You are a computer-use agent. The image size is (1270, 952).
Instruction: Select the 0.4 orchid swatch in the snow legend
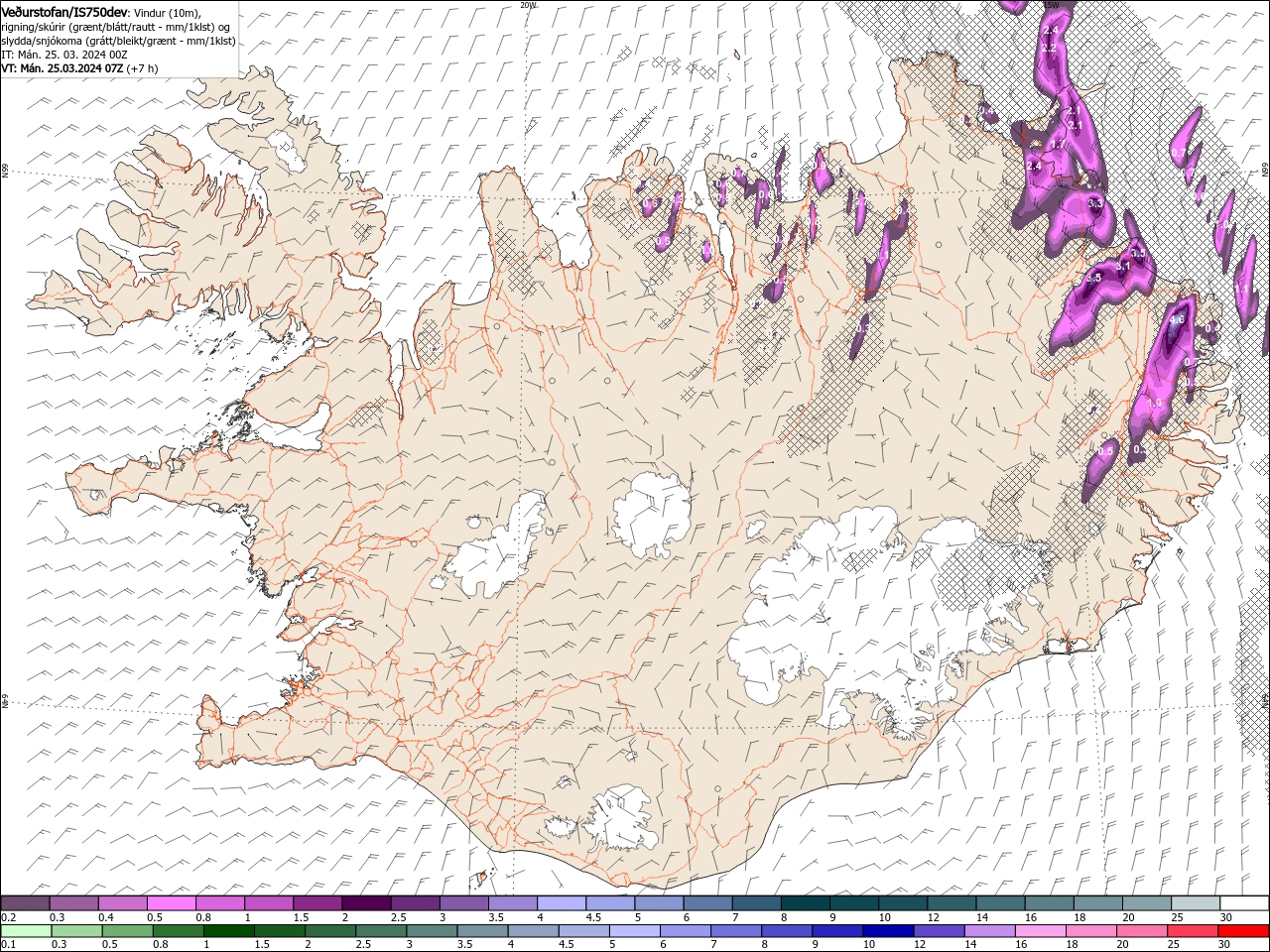click(122, 903)
